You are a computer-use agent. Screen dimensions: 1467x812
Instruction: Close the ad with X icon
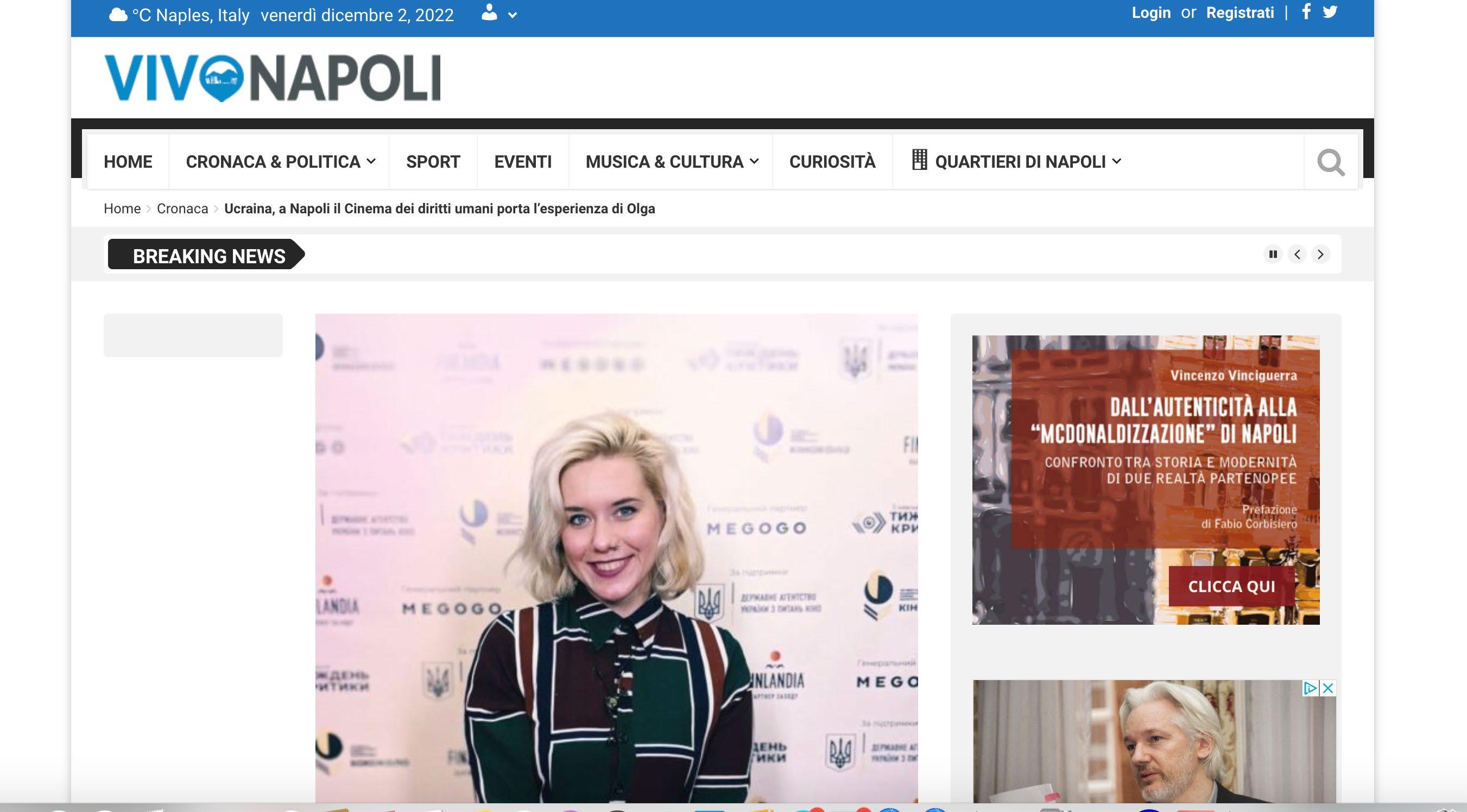[1327, 688]
